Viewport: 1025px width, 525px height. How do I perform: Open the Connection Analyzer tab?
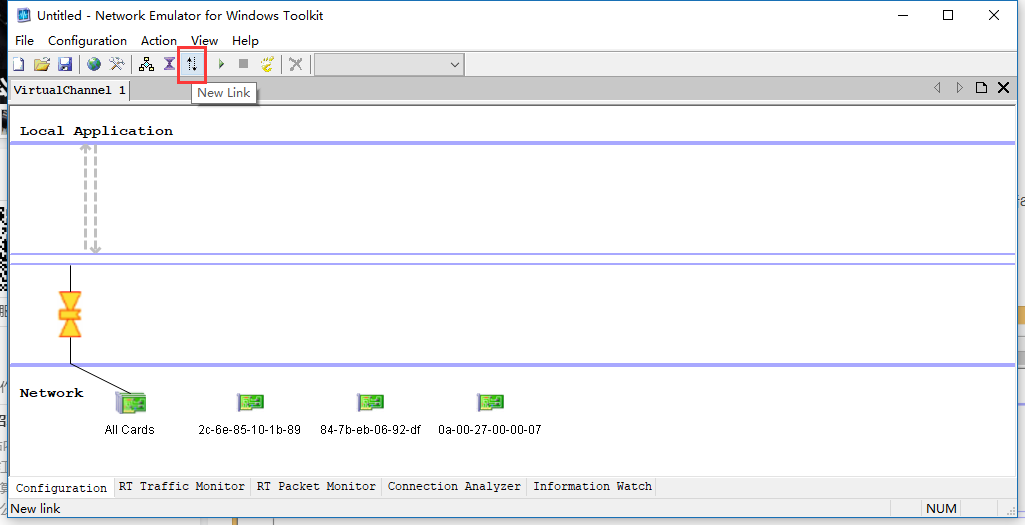pos(454,486)
